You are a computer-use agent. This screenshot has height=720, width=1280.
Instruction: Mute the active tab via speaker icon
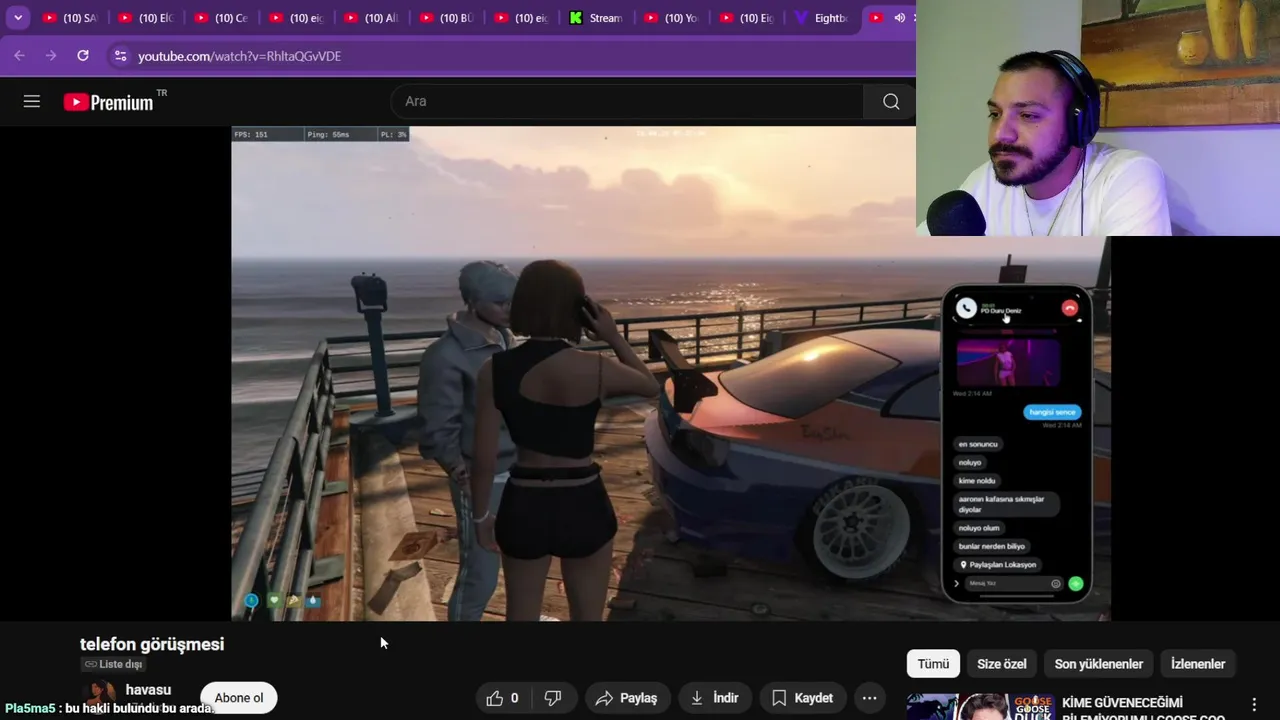click(x=899, y=18)
